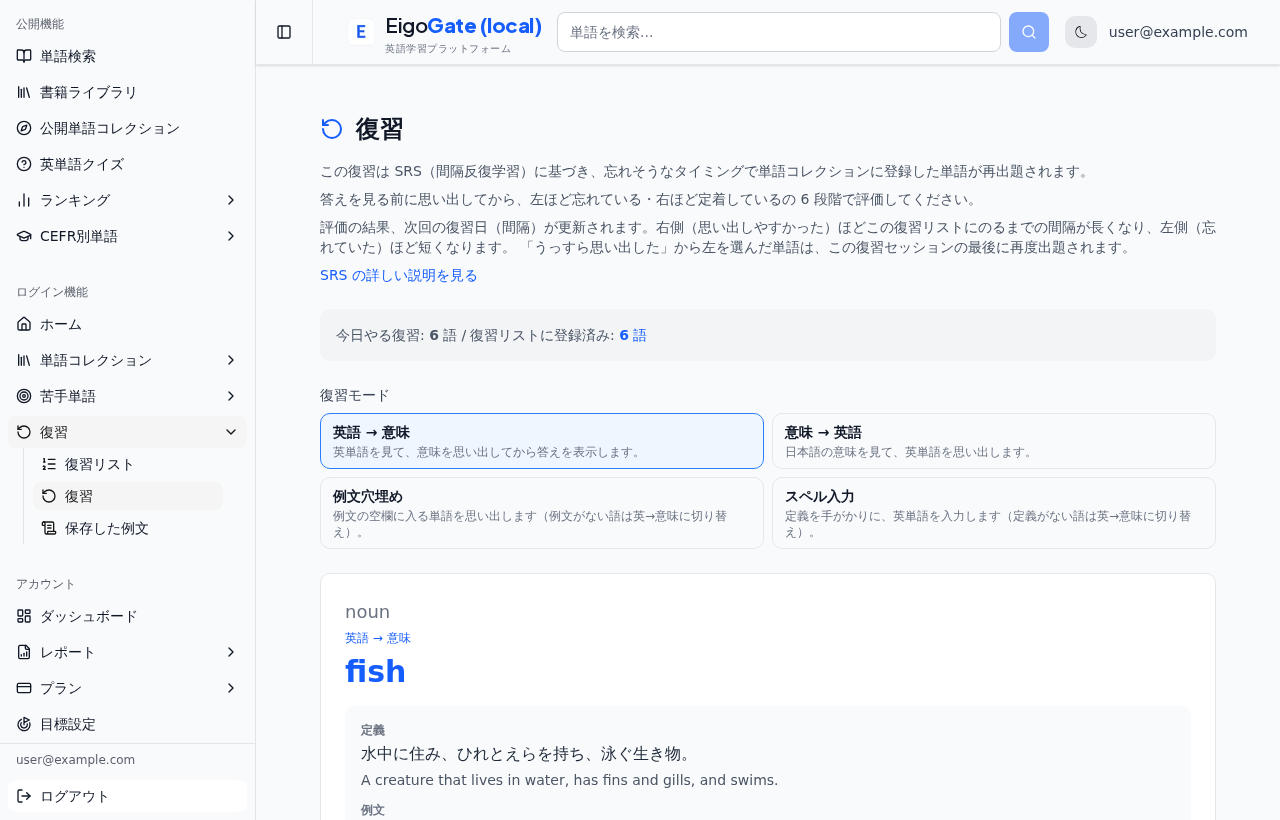Click the scroll icon beside 保存した例文
Screen dimensions: 1280x820
[49, 528]
